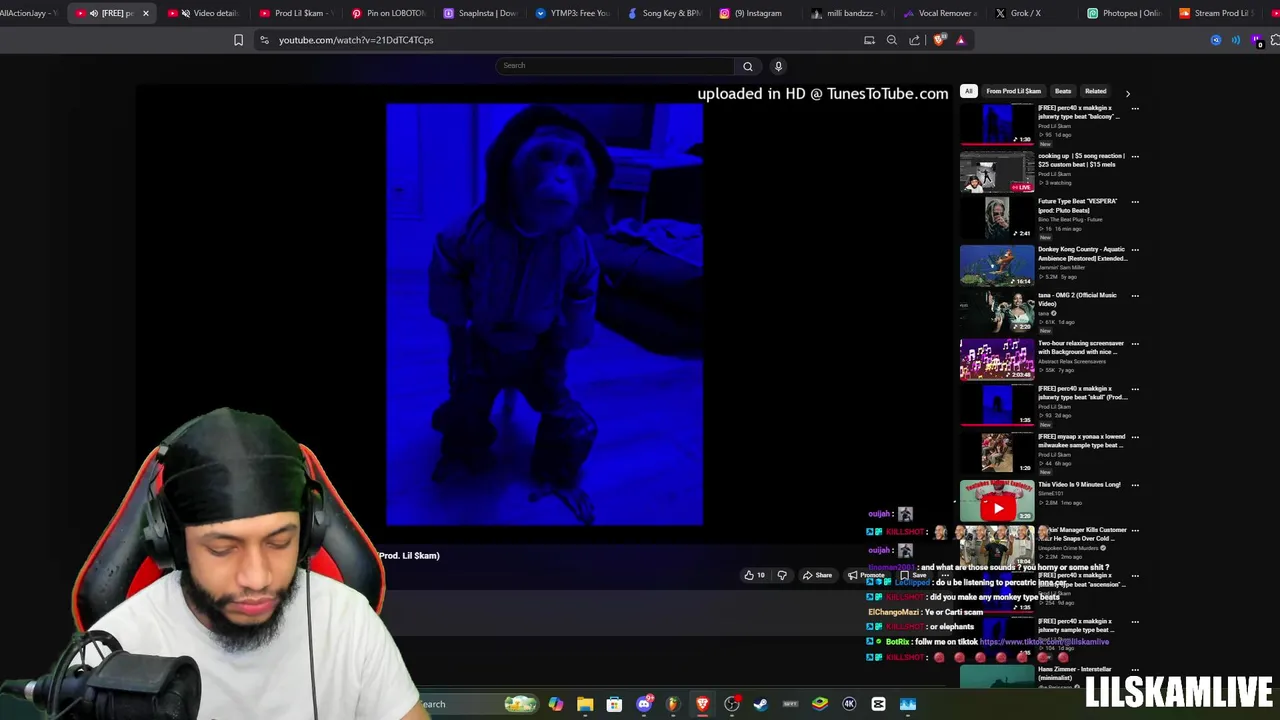Select the 'Related' filter chip
The height and width of the screenshot is (720, 1280).
click(1096, 91)
